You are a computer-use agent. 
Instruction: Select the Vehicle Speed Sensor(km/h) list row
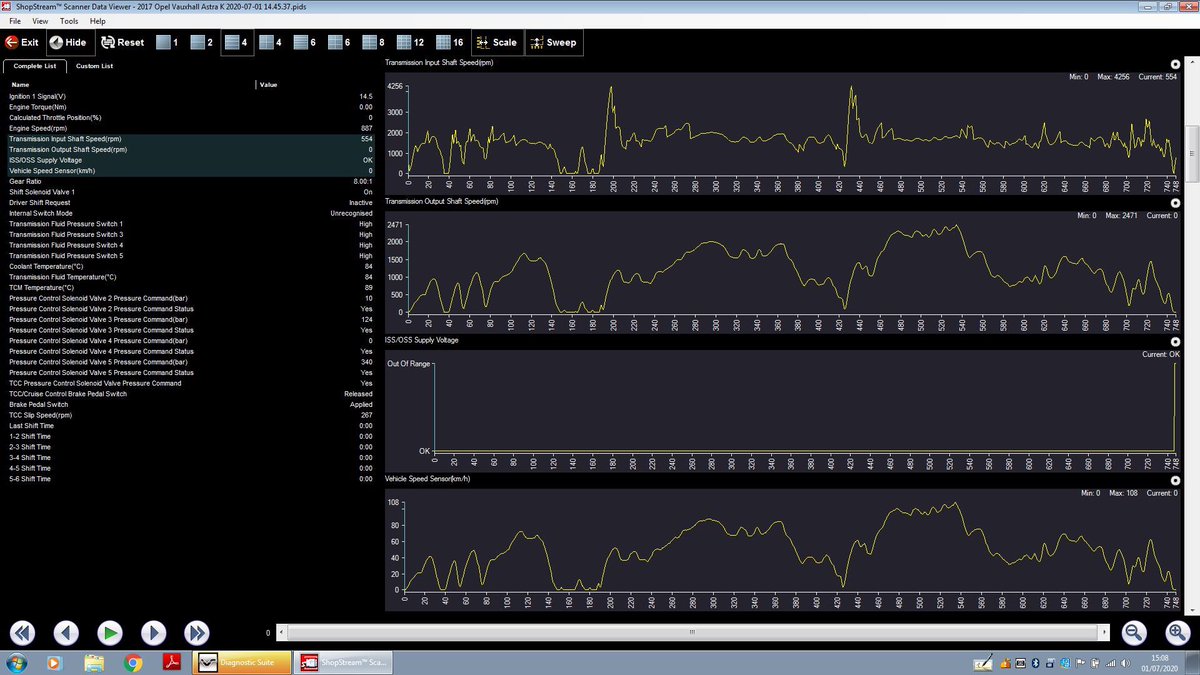[190, 171]
